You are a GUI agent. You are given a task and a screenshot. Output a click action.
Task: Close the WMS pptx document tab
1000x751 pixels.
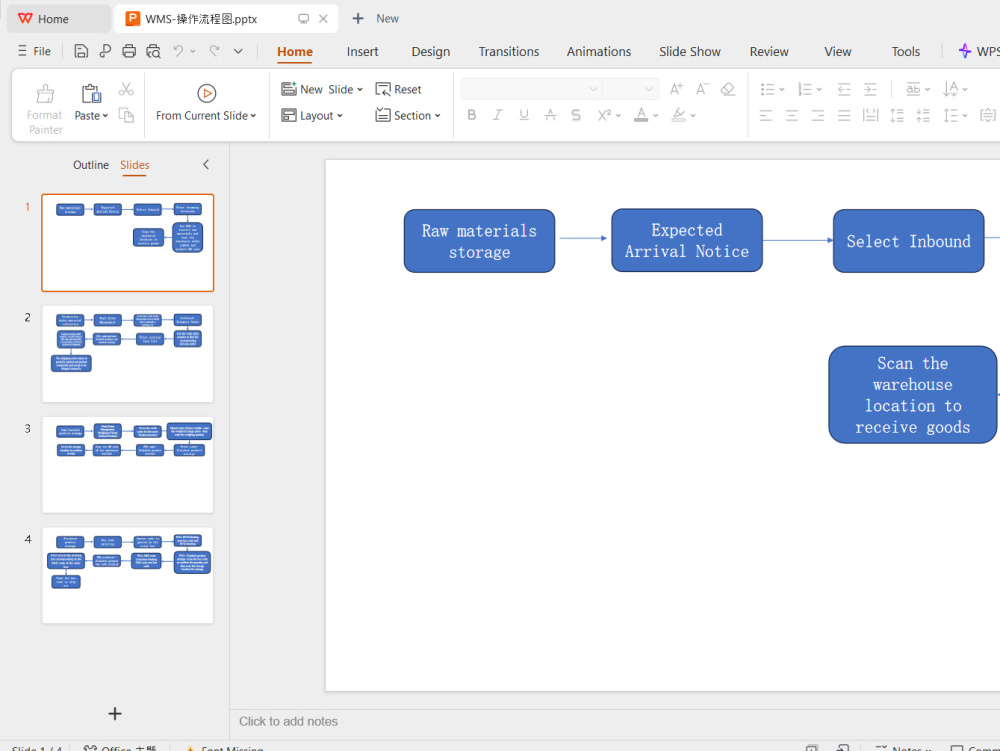(323, 18)
